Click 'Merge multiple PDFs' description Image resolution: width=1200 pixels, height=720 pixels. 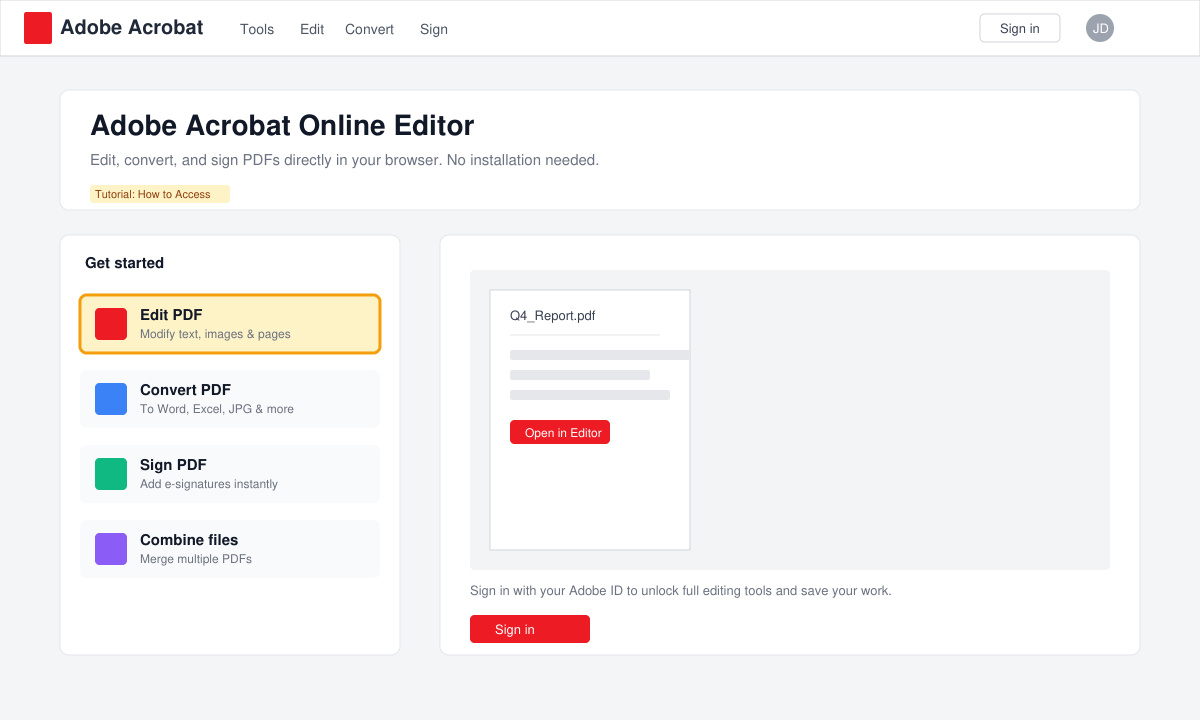[x=196, y=559]
